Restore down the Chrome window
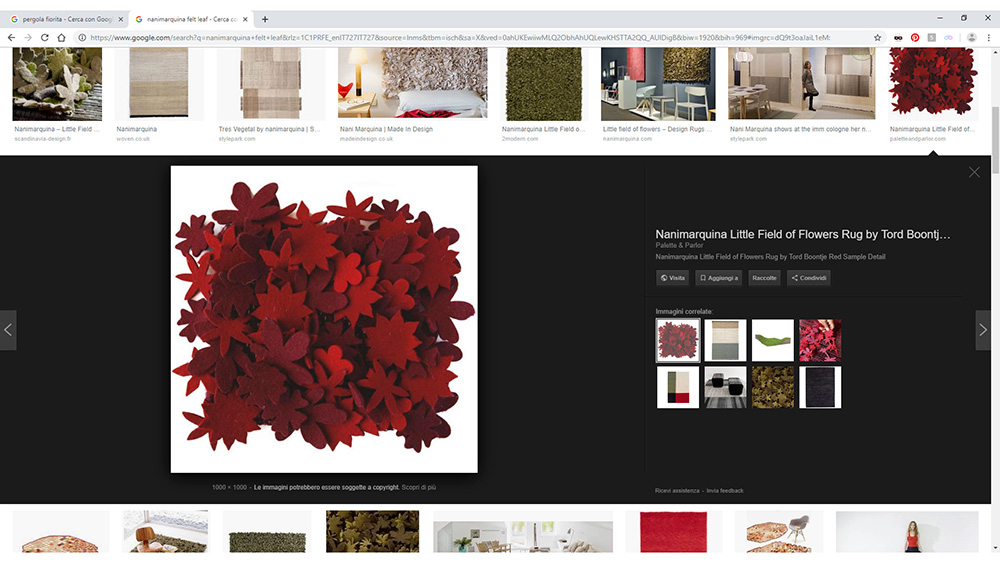The image size is (1000, 563). [964, 18]
